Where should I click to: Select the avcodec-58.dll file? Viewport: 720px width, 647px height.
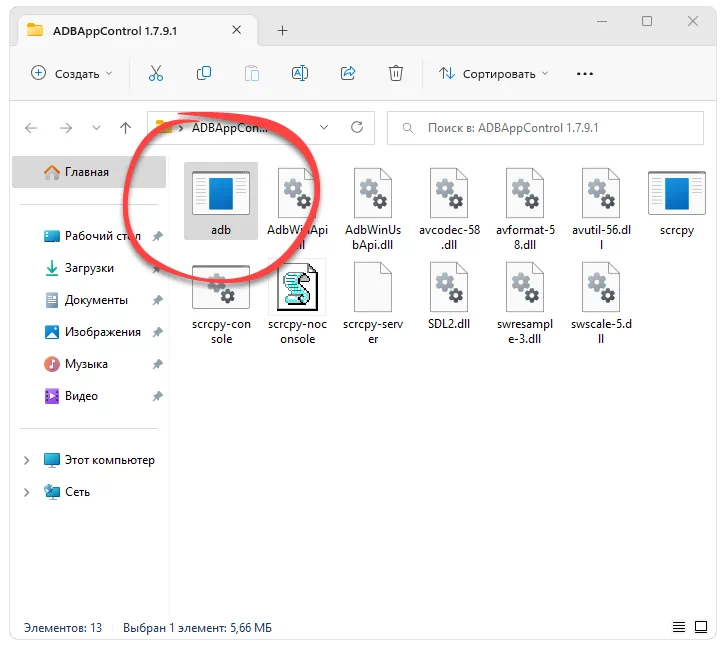point(449,210)
